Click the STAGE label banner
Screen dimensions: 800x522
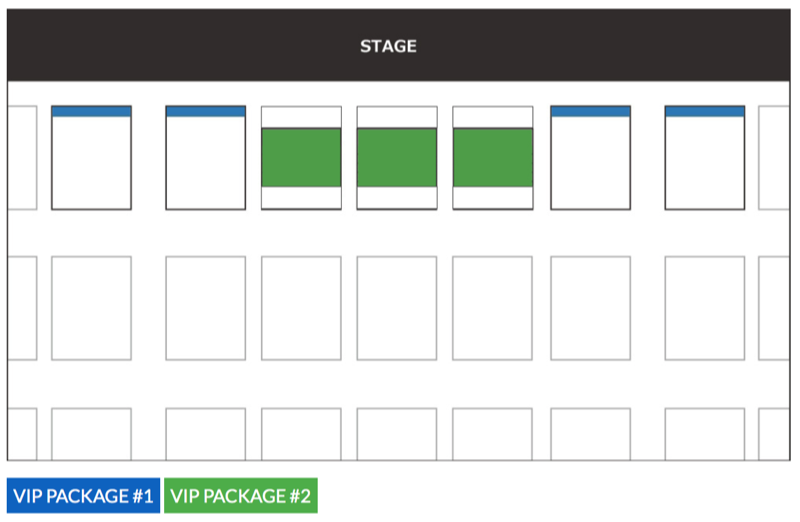[398, 45]
